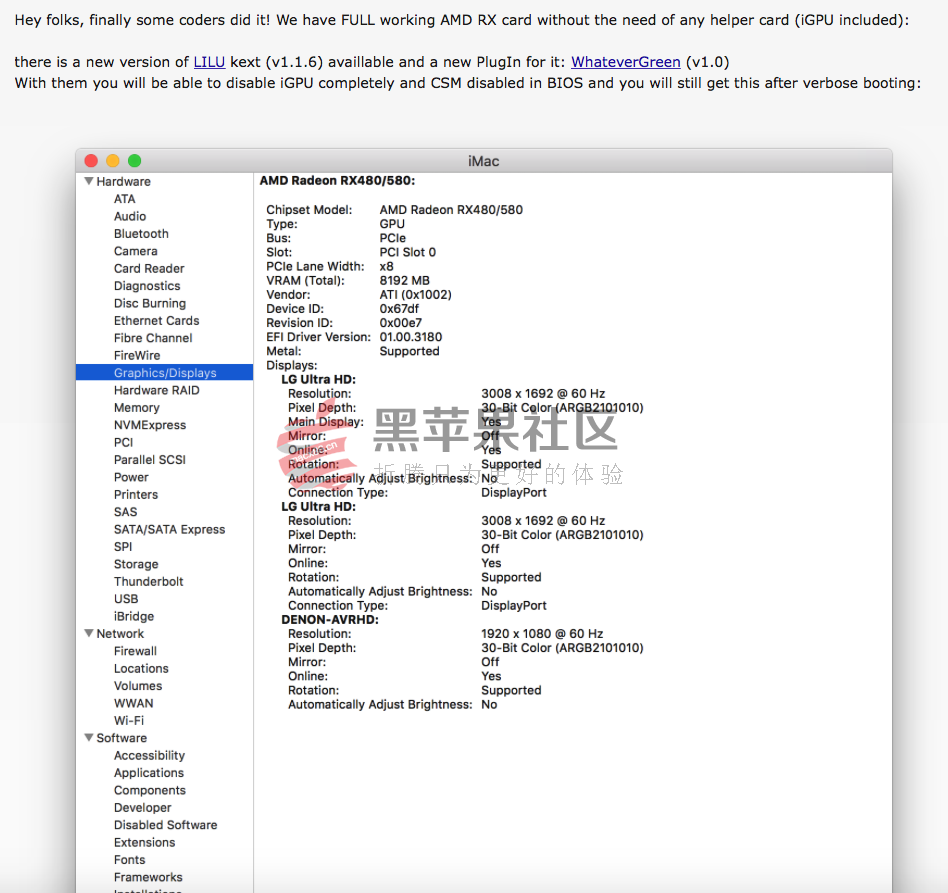Screen dimensions: 948x893
Task: Close the iMac System Information window
Action: [x=91, y=160]
